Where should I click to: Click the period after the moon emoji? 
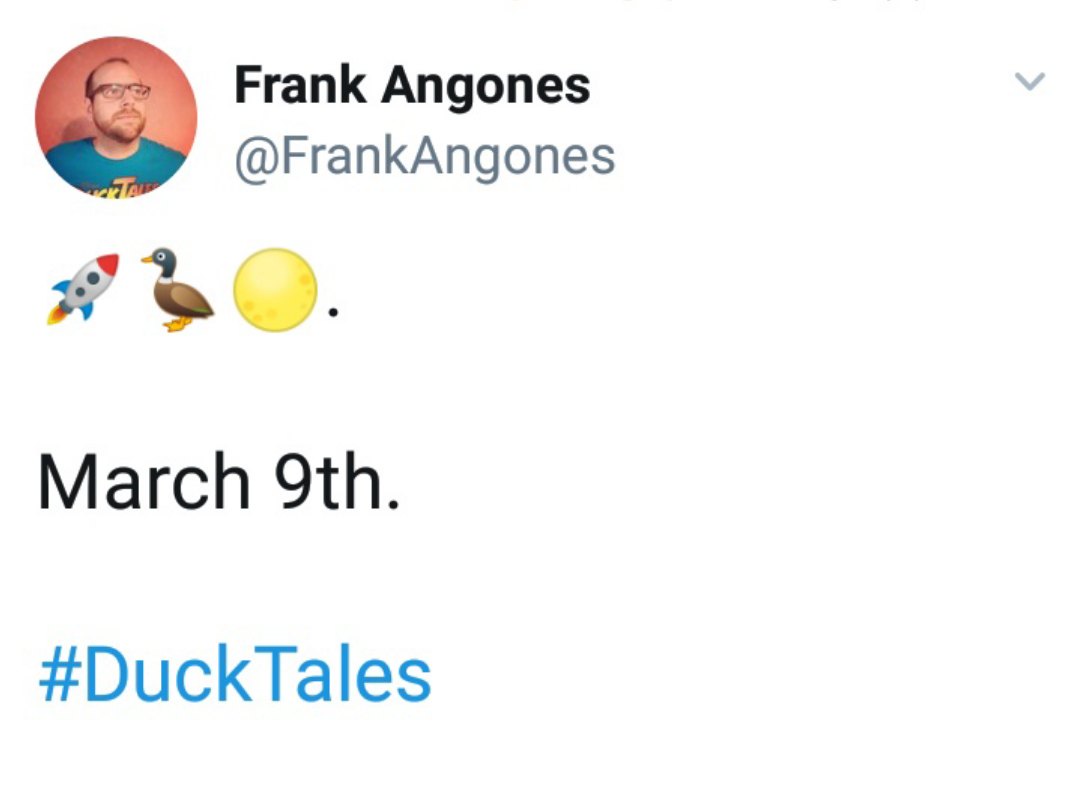coord(334,313)
